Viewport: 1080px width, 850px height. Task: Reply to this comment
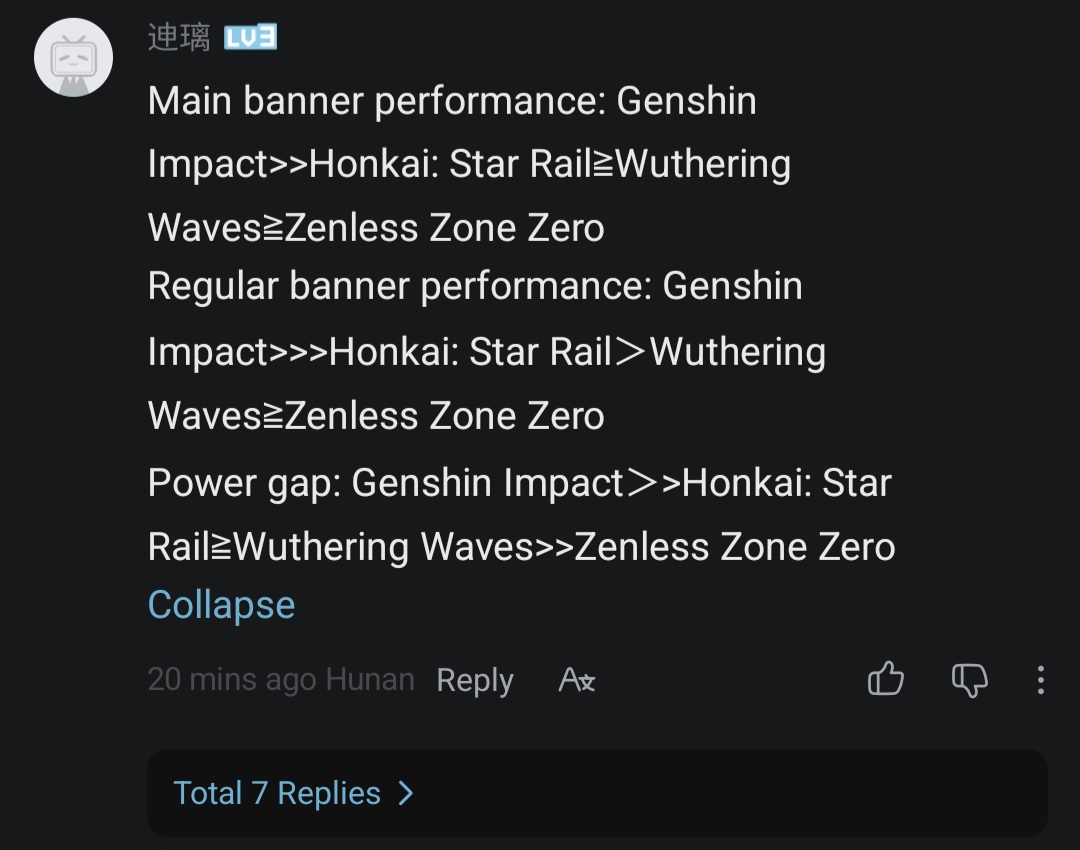click(475, 681)
